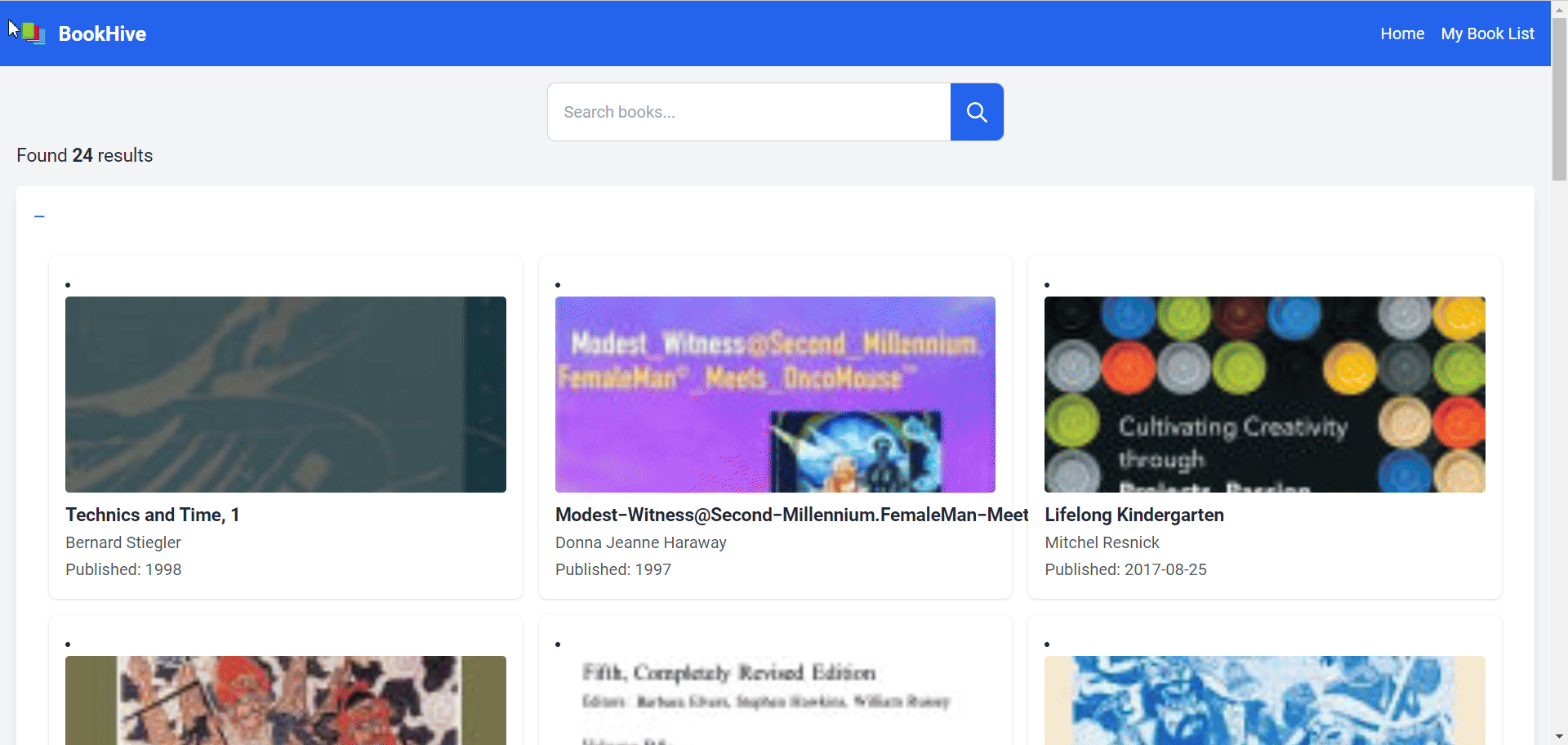Click the vertical scrollbar thumb
The height and width of the screenshot is (745, 1568).
[x=1559, y=98]
